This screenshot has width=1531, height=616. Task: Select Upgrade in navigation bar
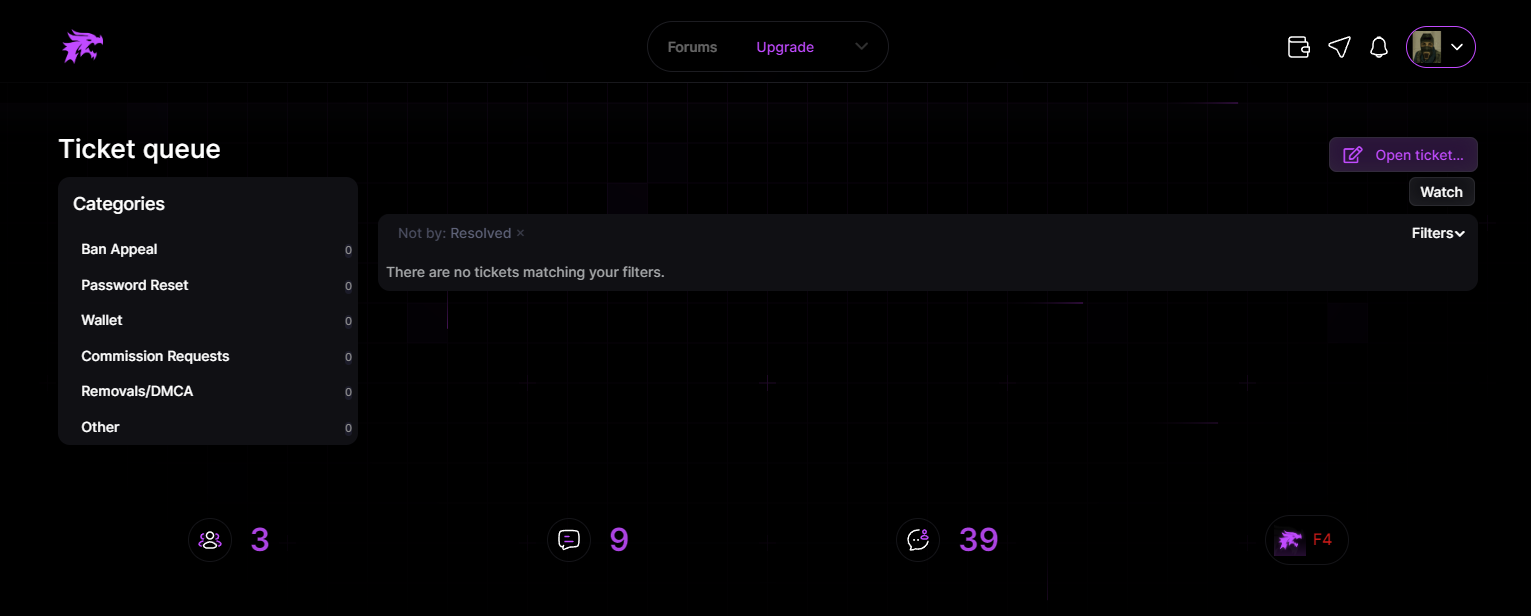(x=785, y=47)
